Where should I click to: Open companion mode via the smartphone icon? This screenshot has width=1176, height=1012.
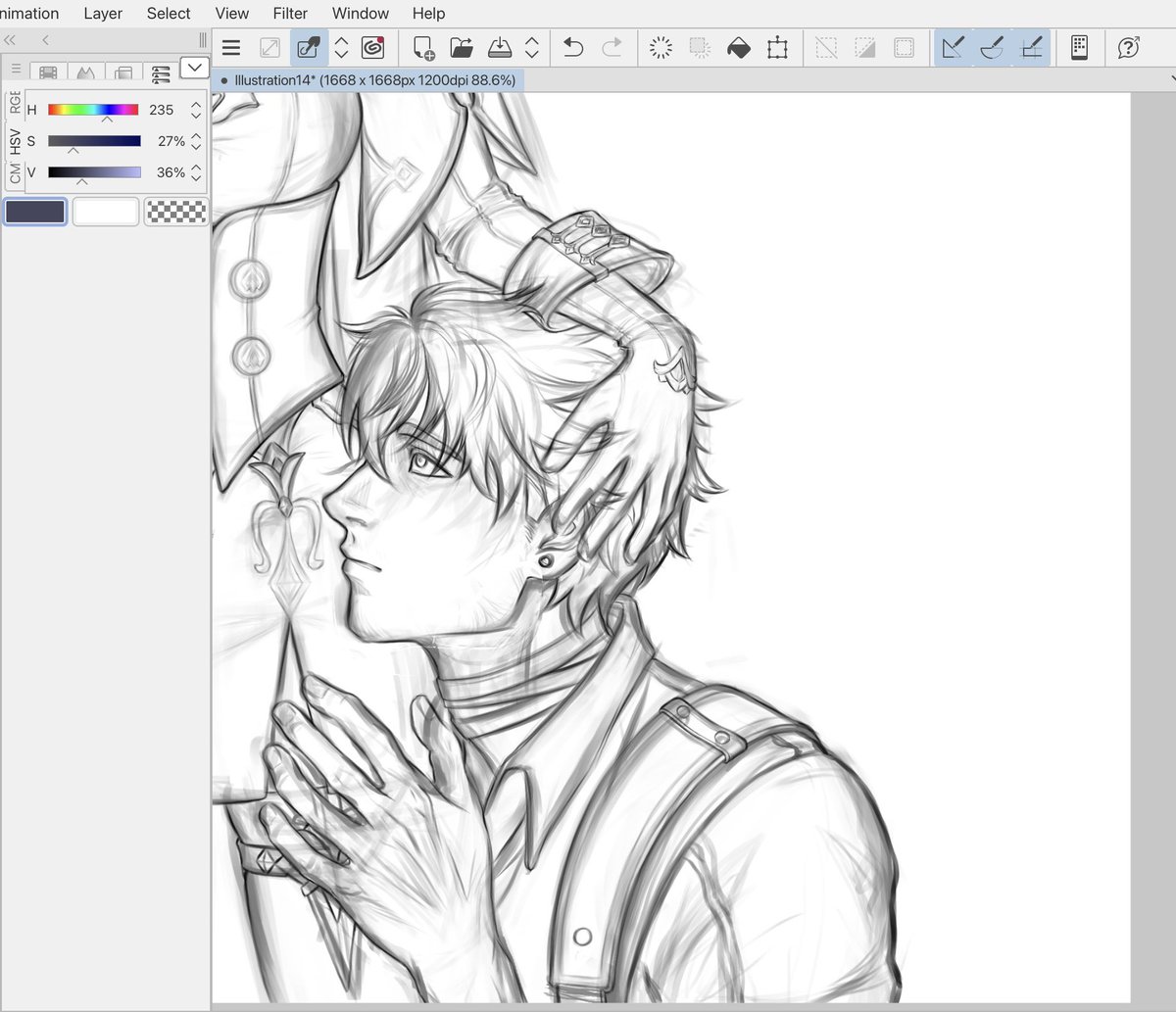pos(1081,46)
